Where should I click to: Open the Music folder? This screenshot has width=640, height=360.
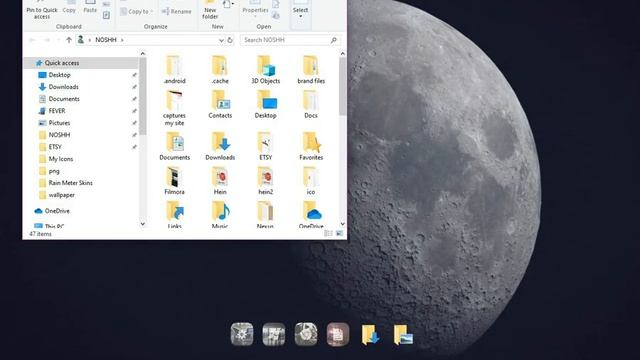(220, 215)
